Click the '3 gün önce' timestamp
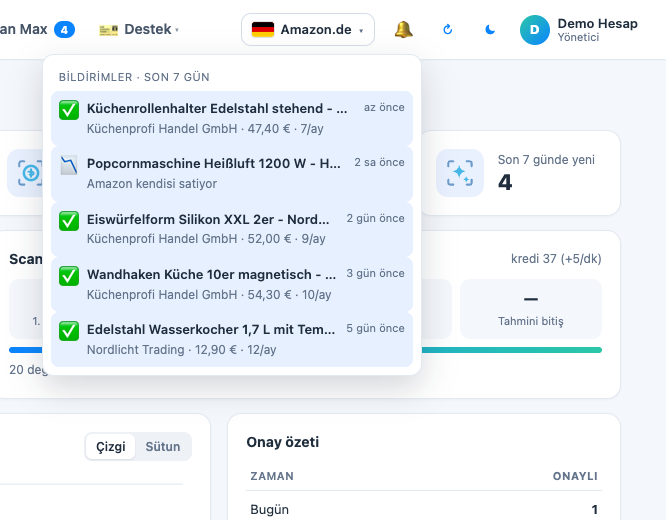 [x=375, y=273]
